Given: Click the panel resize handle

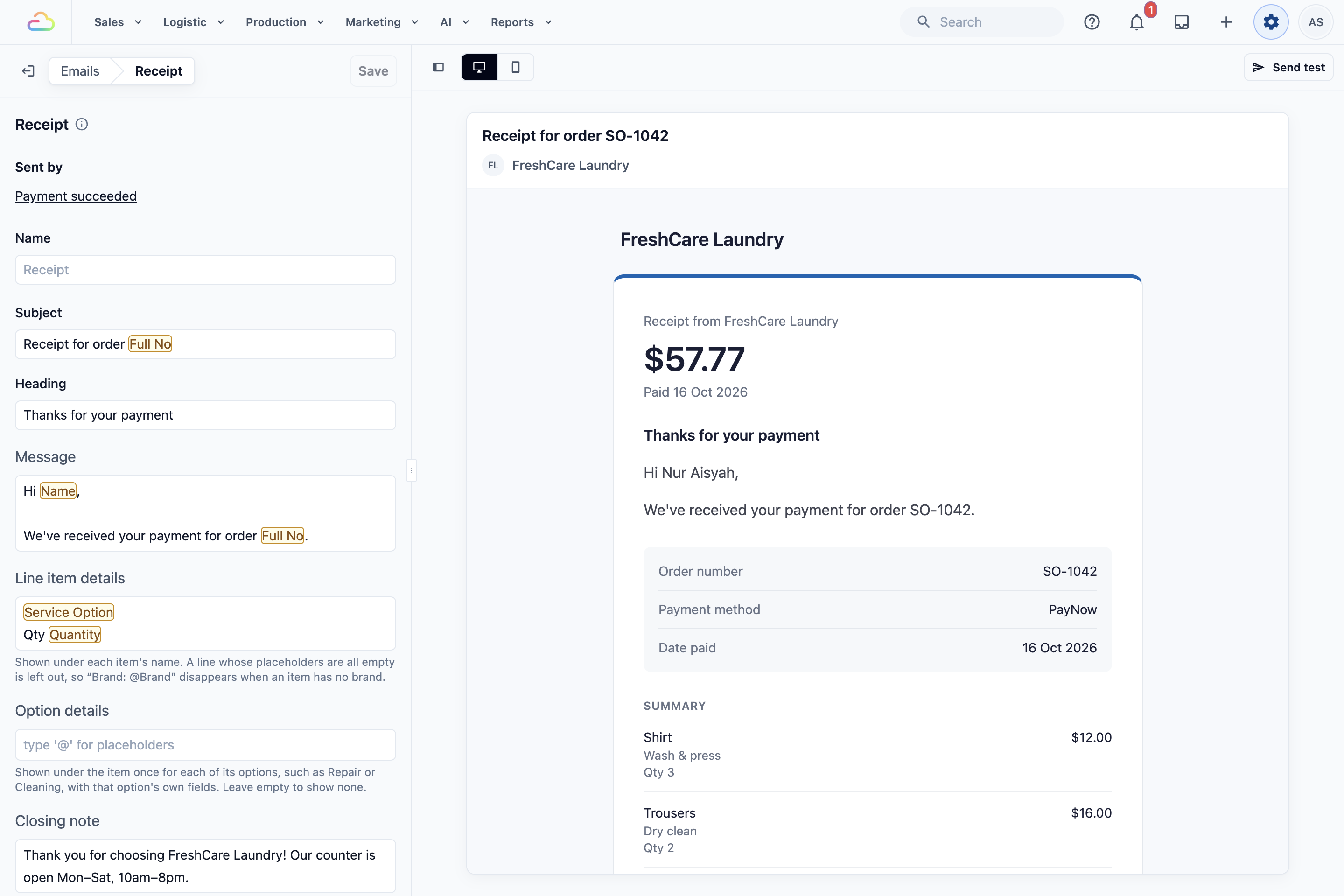Looking at the screenshot, I should [x=412, y=470].
